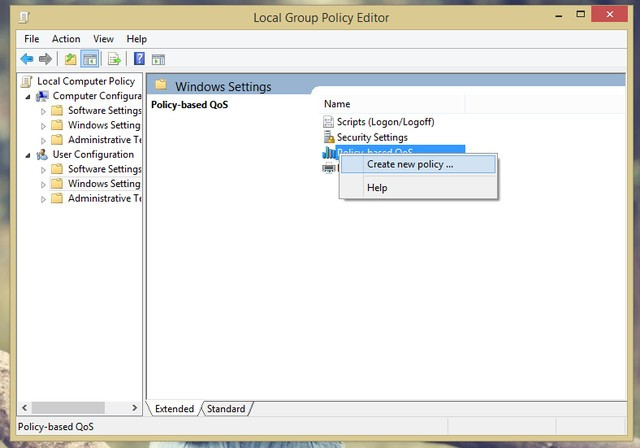Click the Scripts (Logon/Logoff) icon
Screen dimensions: 640x448
[x=328, y=122]
